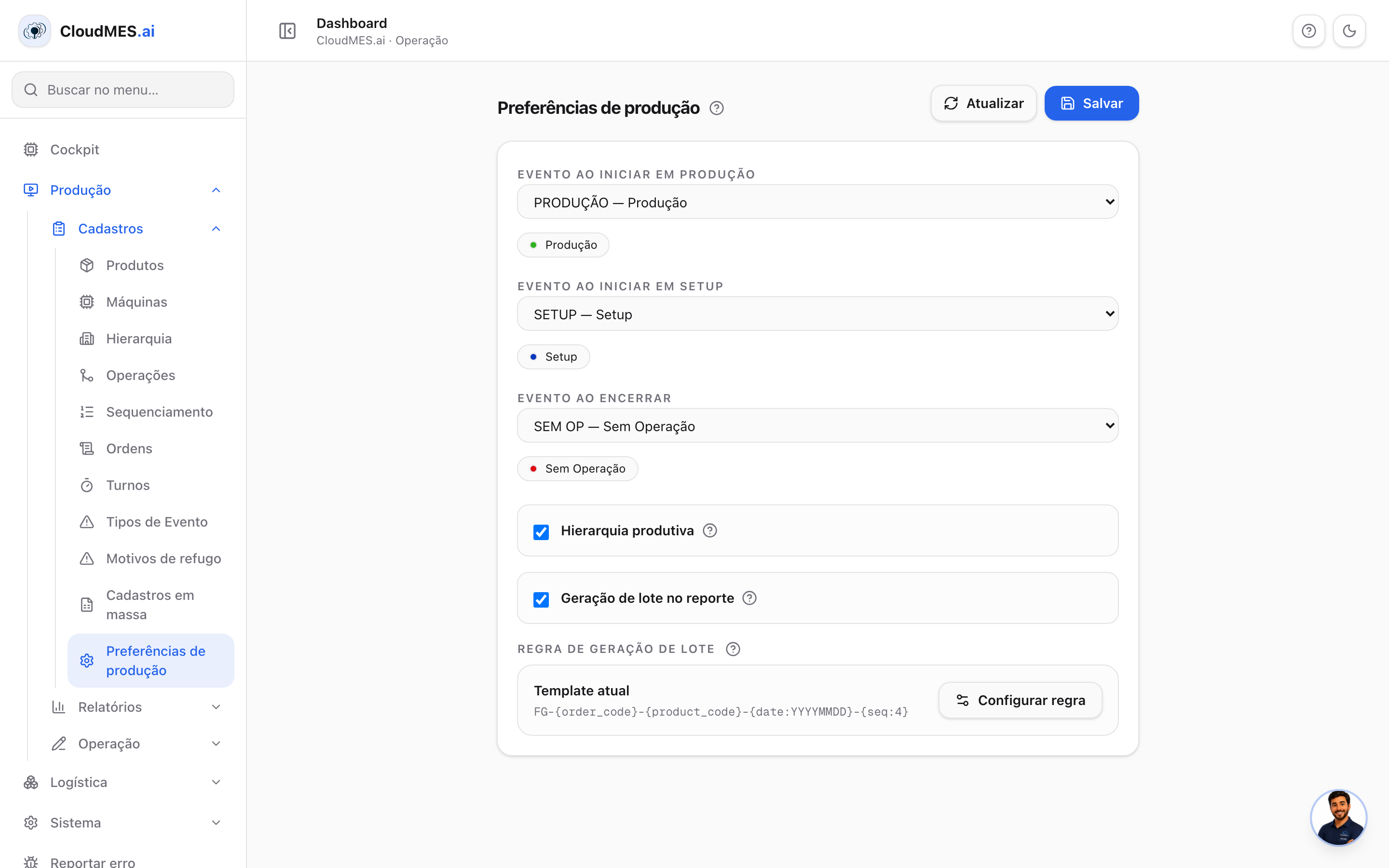
Task: Click the Sequenciamento ordered list icon
Action: 87,412
